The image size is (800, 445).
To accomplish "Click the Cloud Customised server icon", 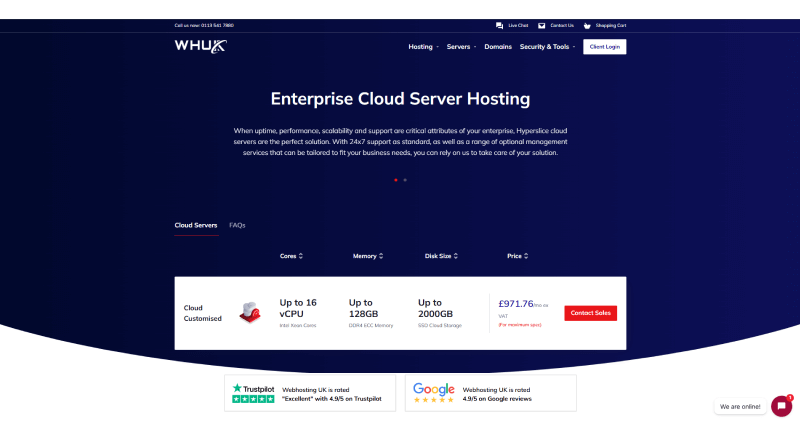I will click(250, 313).
